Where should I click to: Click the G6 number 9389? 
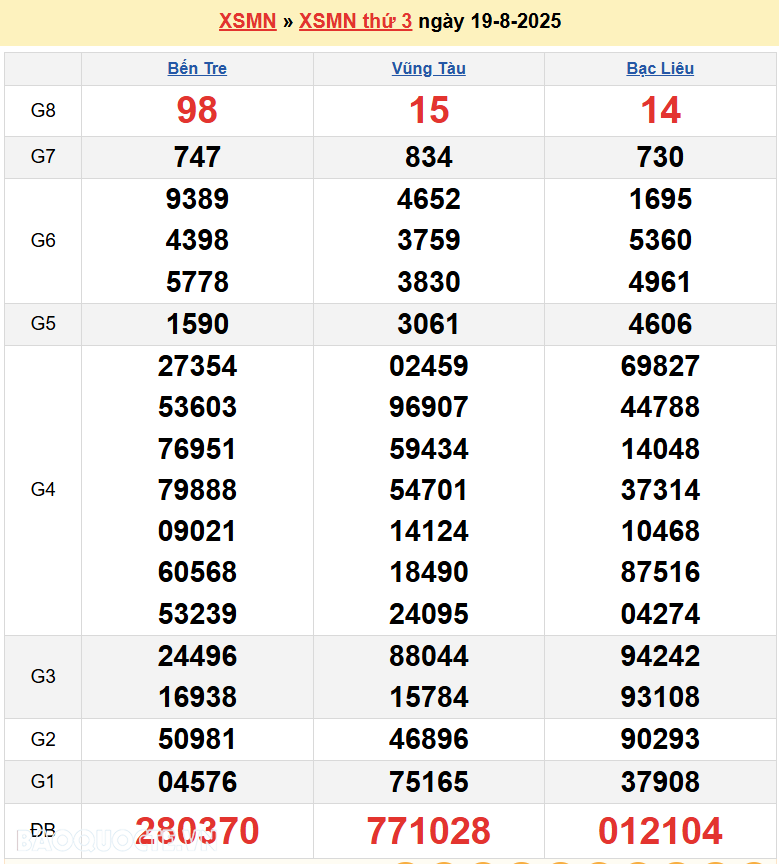click(197, 199)
